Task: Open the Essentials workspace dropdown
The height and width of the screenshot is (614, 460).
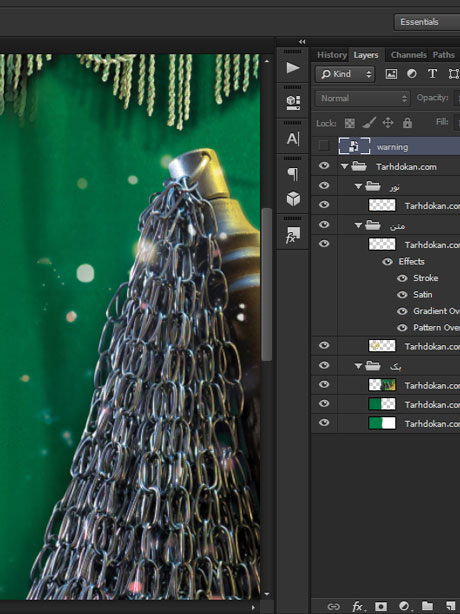Action: pyautogui.click(x=427, y=22)
